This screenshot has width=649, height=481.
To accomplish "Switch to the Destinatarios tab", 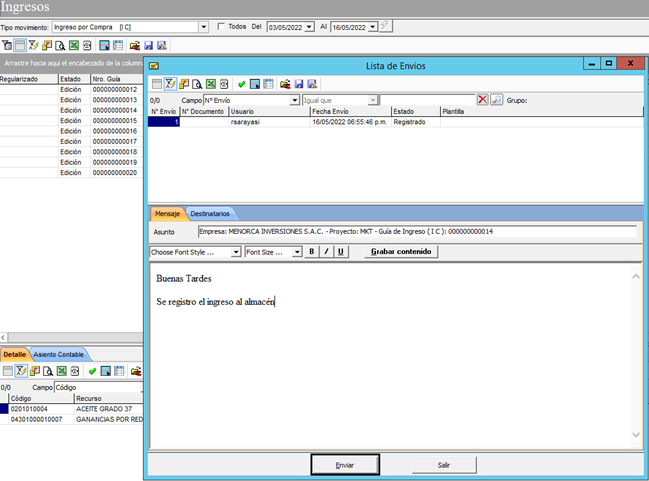I will tap(210, 214).
